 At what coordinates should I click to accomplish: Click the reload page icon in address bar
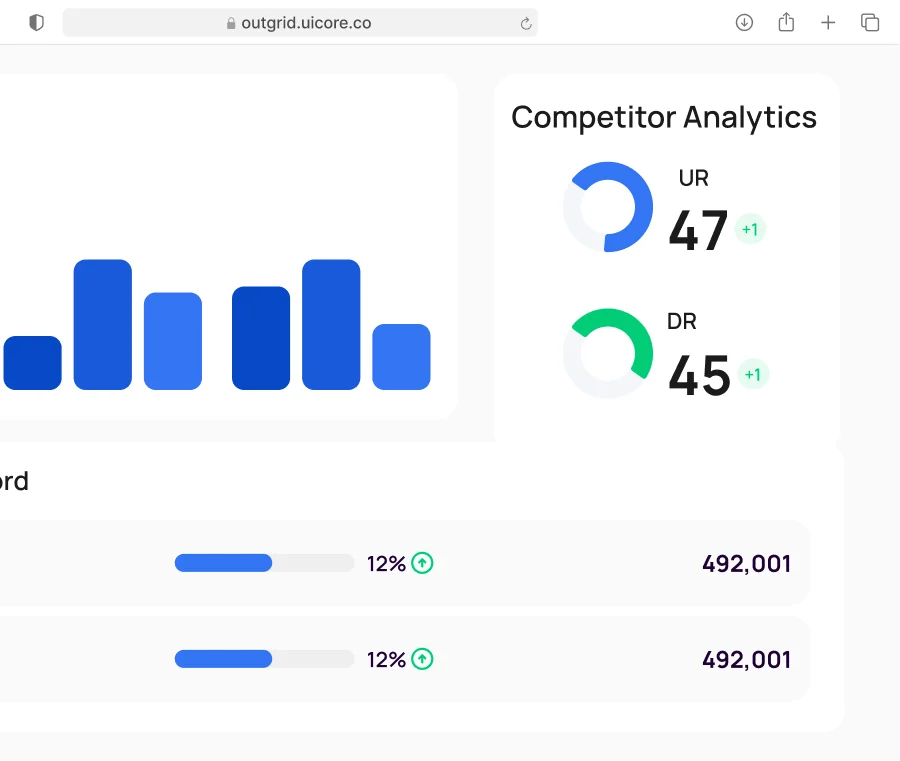[526, 23]
